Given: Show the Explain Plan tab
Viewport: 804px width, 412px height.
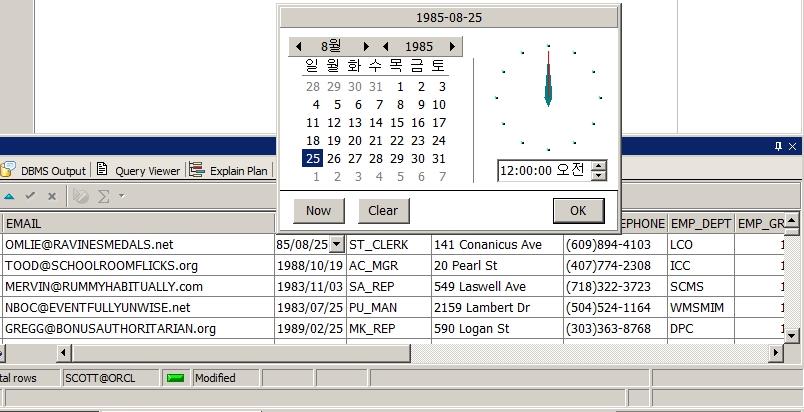Looking at the screenshot, I should point(229,171).
